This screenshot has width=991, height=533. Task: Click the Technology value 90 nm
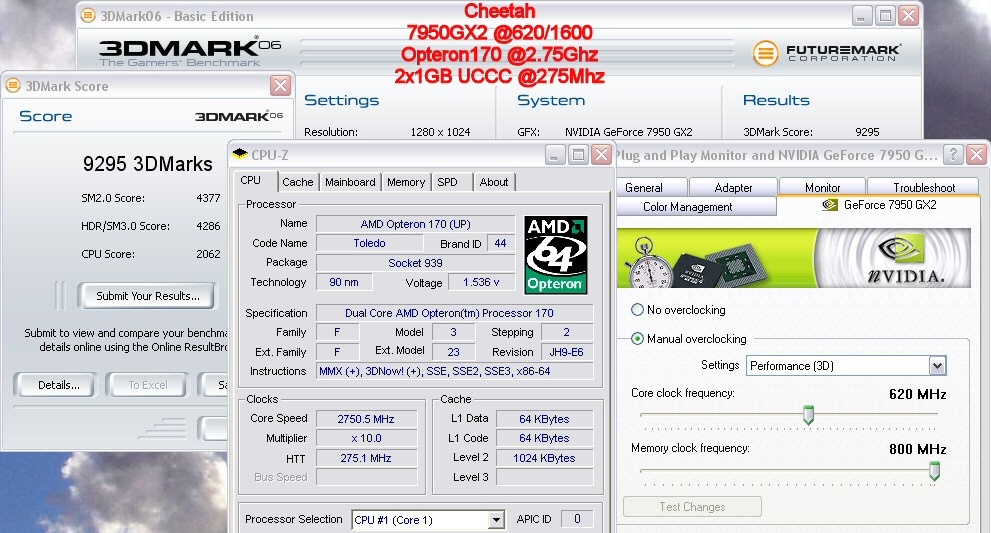coord(344,282)
